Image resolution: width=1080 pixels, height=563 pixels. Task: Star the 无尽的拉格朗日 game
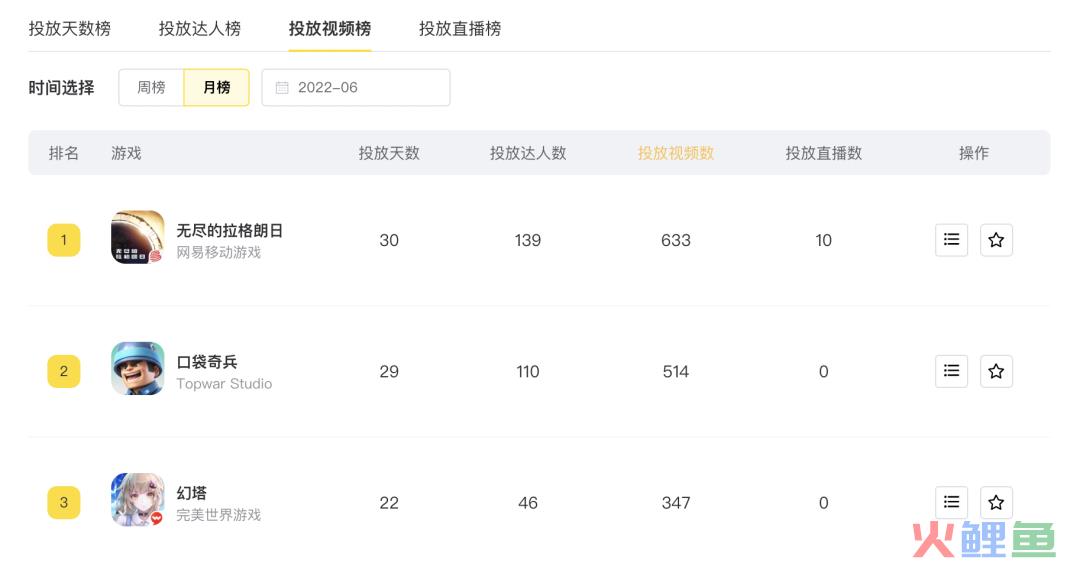pyautogui.click(x=996, y=240)
